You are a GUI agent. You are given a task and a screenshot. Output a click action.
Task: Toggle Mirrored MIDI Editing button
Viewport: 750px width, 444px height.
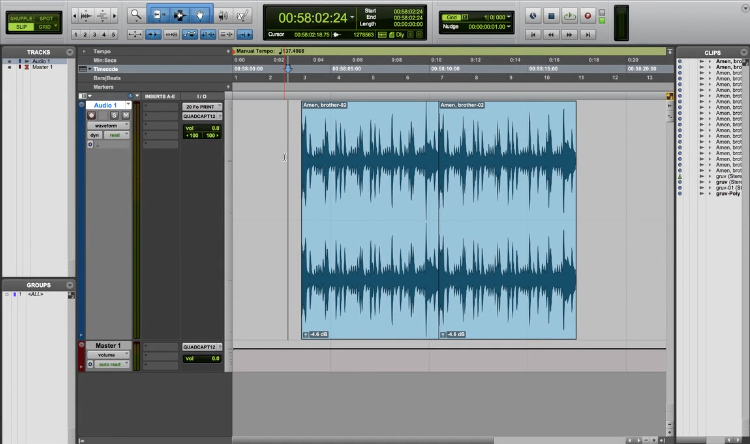point(171,34)
